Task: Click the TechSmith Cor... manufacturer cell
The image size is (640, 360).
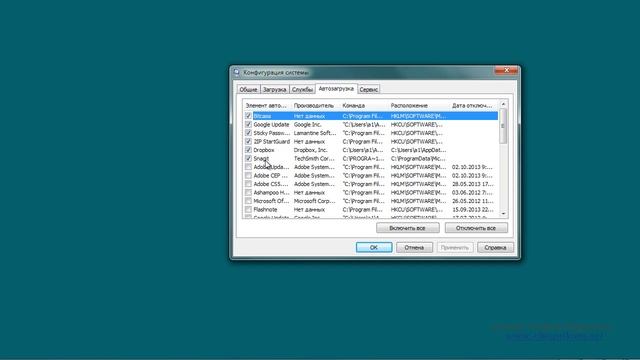Action: (314, 158)
